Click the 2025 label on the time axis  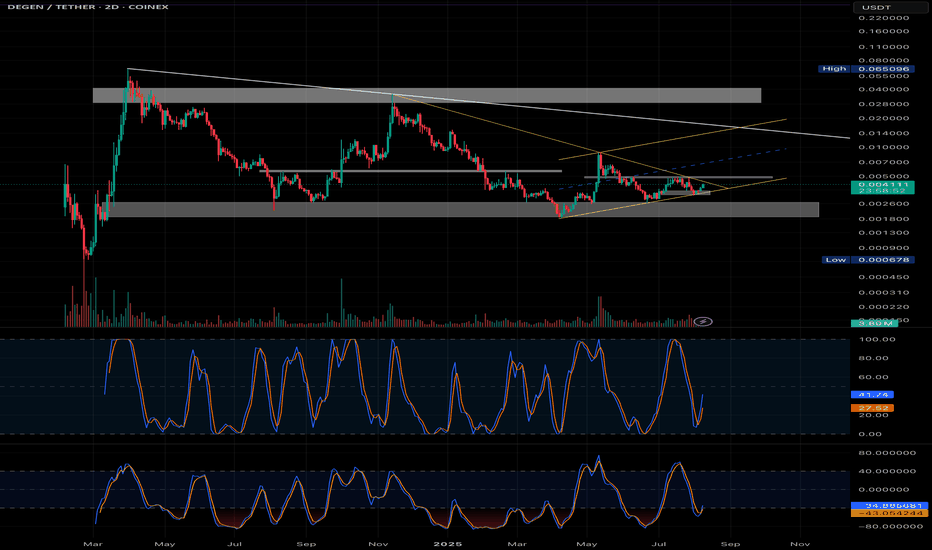pos(448,544)
